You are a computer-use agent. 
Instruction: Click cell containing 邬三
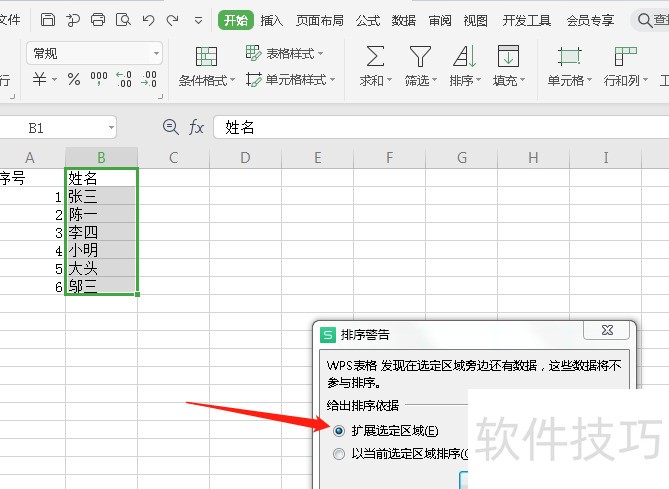[x=102, y=285]
